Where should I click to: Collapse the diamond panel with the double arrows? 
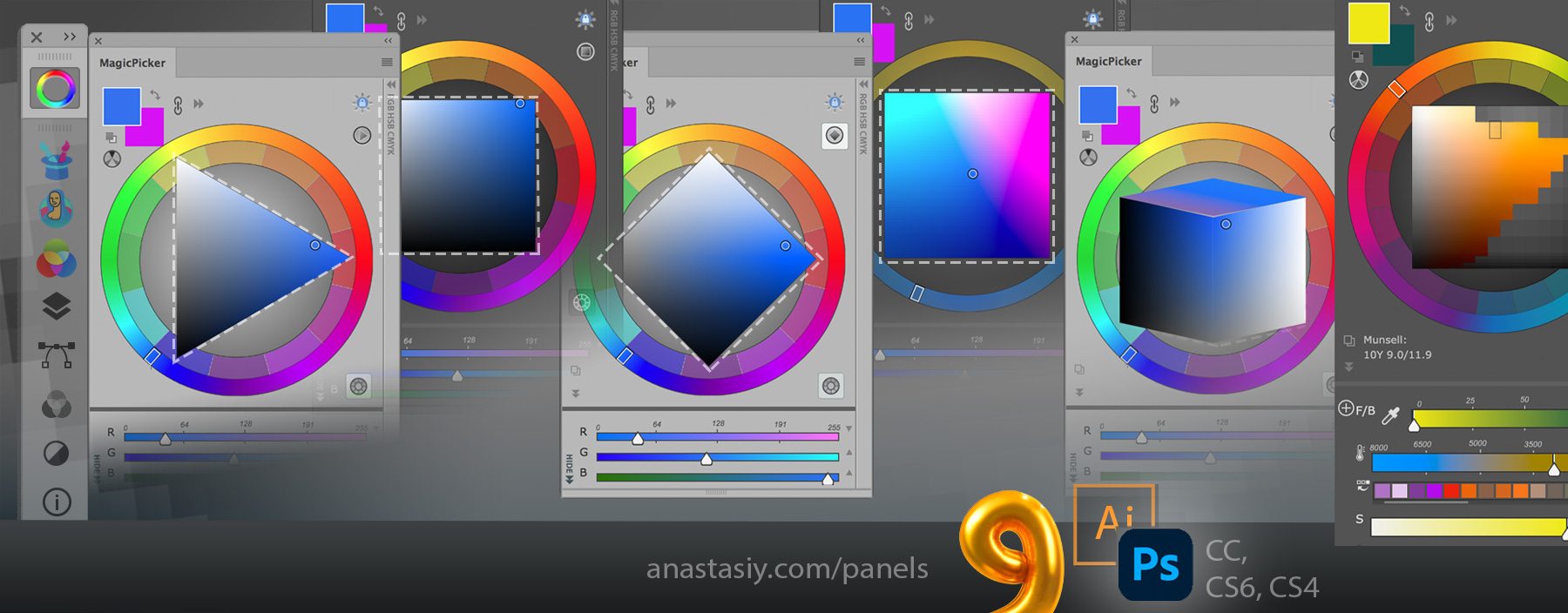click(861, 40)
